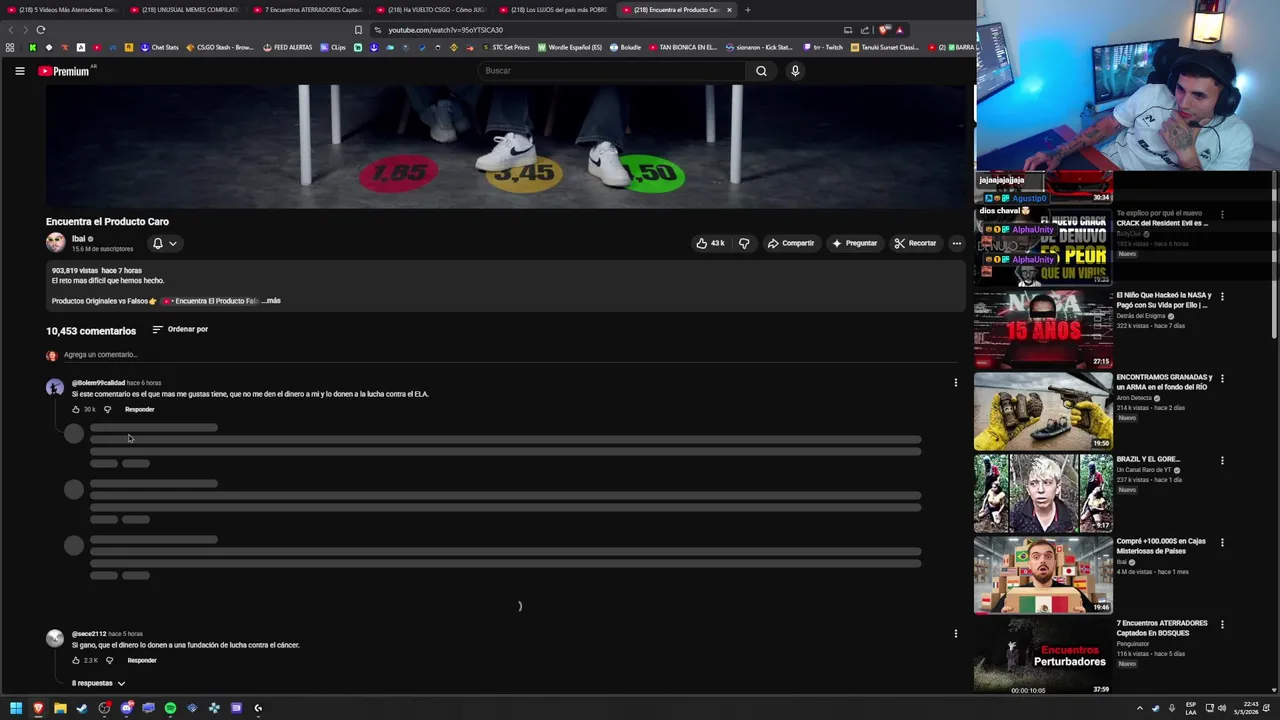Show hidden system tray icons
Image resolution: width=1280 pixels, height=720 pixels.
point(1139,708)
